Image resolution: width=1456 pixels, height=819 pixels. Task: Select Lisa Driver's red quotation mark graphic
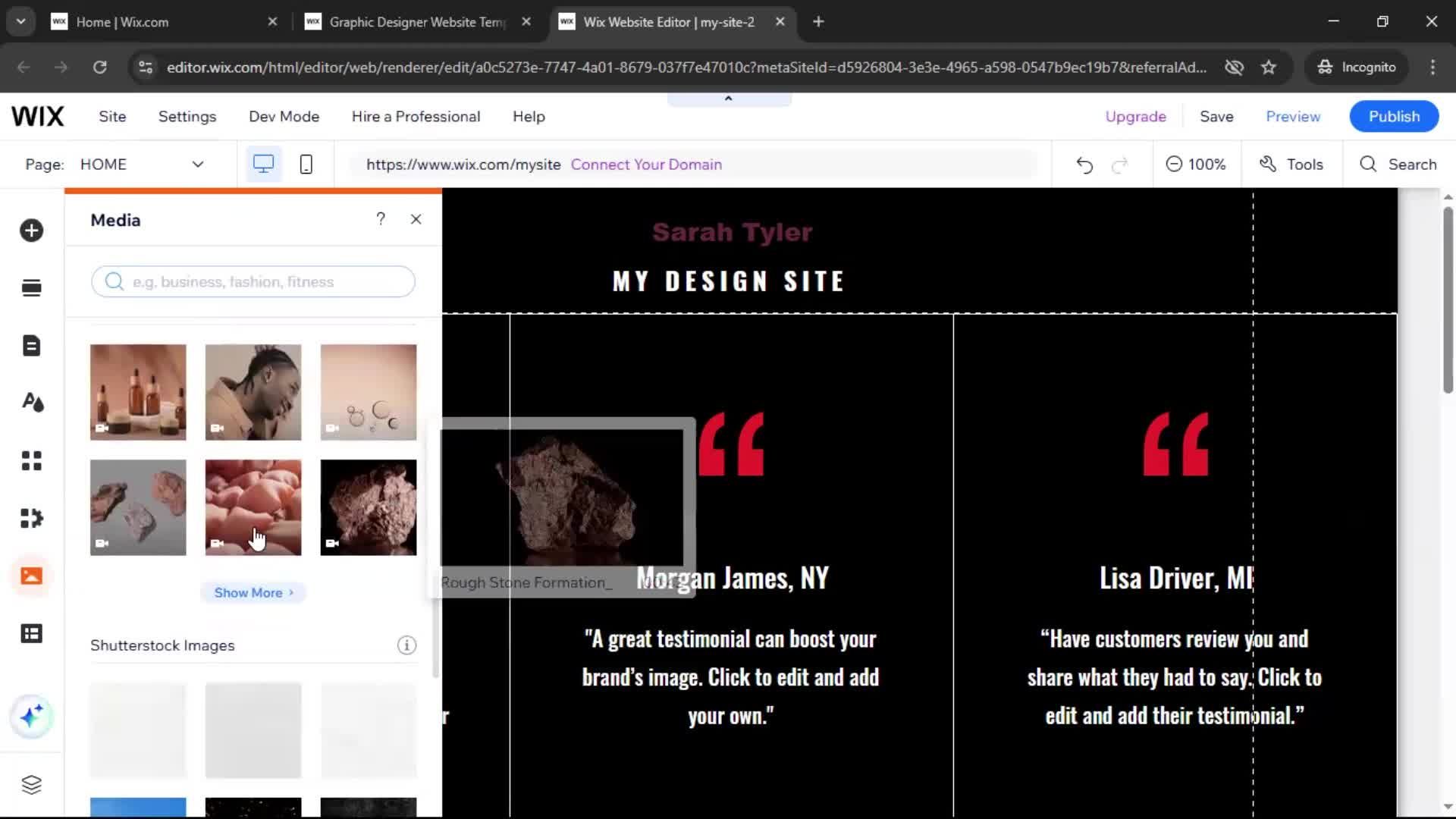click(x=1175, y=444)
